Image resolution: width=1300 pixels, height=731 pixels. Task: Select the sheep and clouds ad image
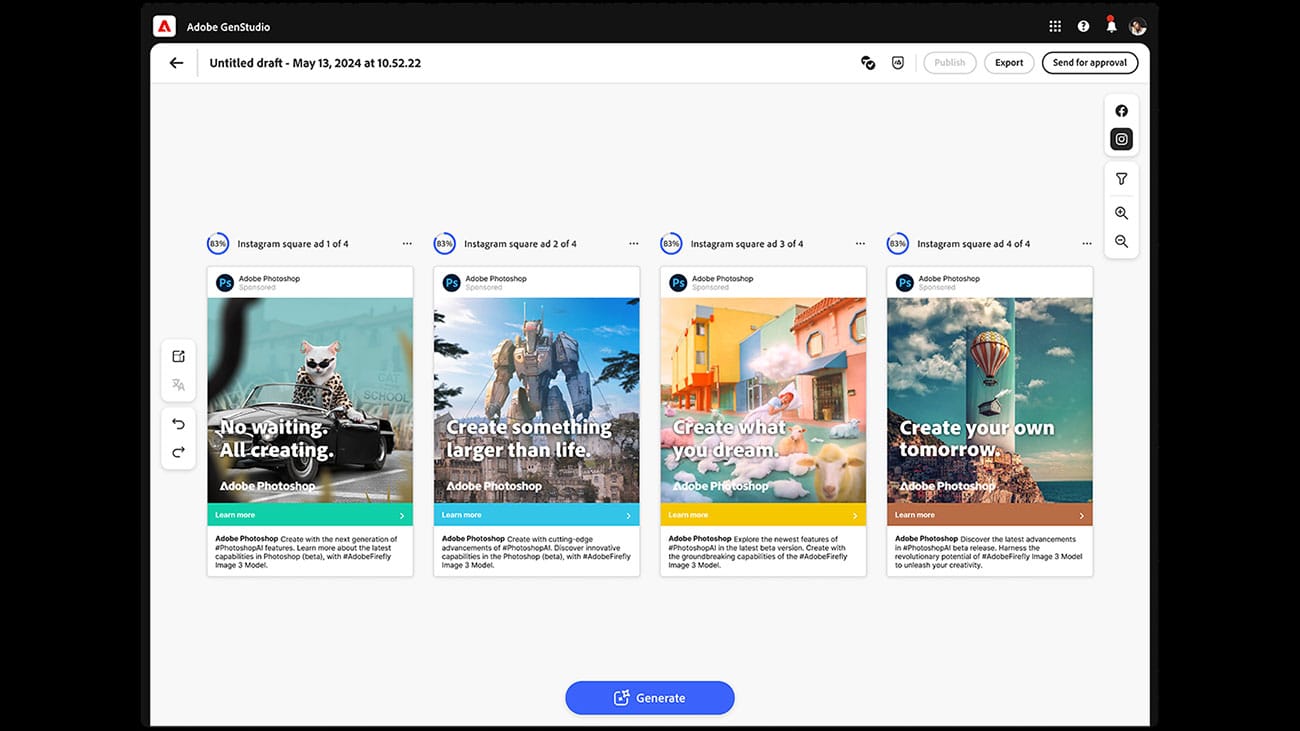[x=764, y=401]
